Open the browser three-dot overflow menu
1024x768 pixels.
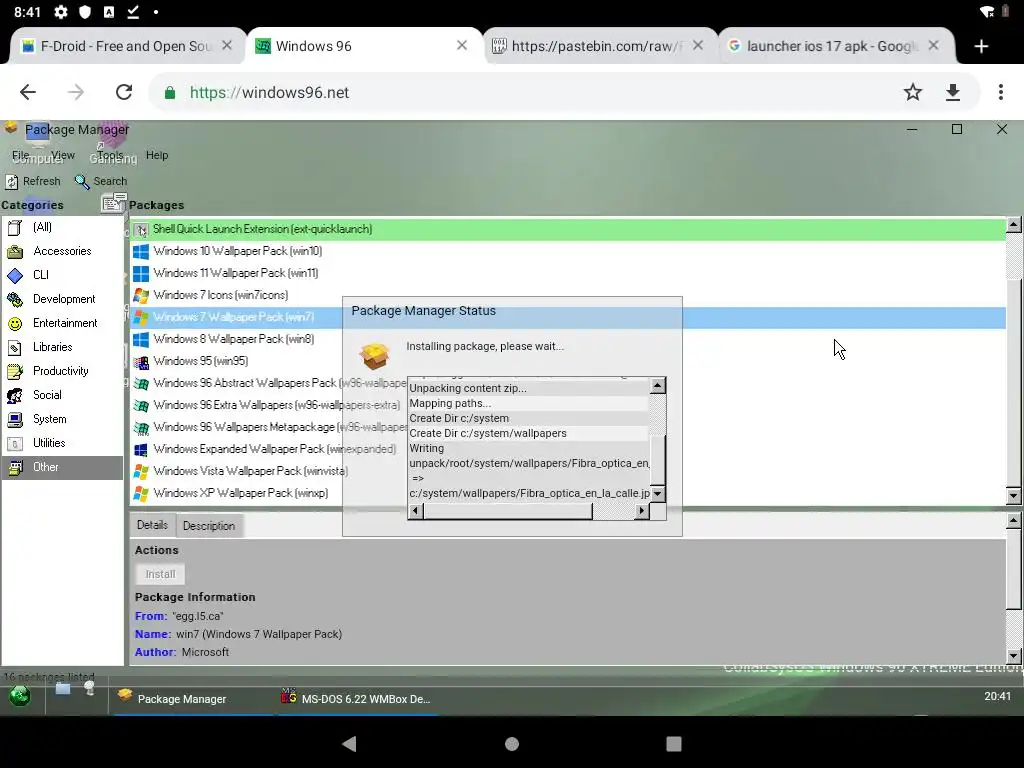coord(1000,92)
